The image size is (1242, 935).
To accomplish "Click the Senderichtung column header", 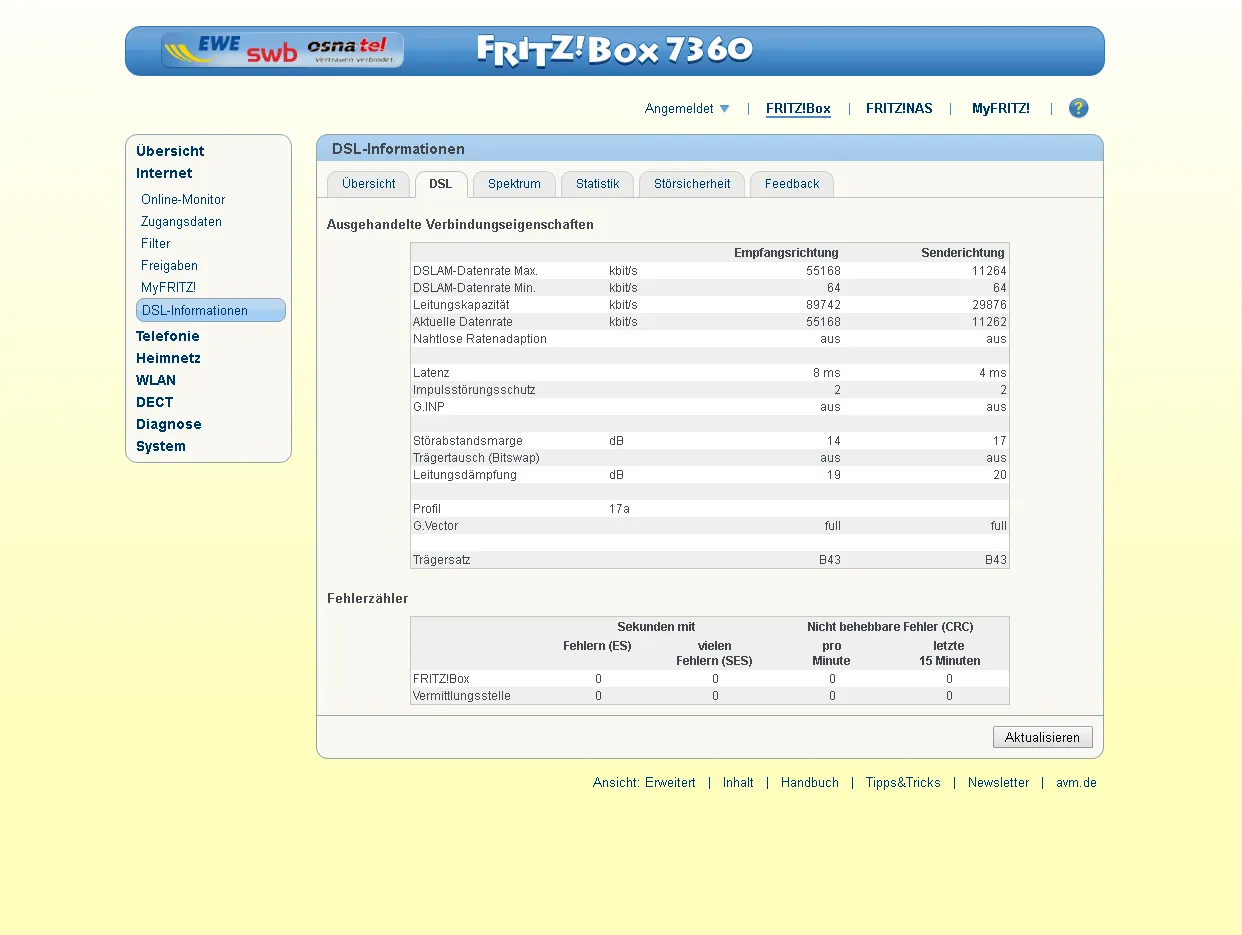I will tap(963, 253).
